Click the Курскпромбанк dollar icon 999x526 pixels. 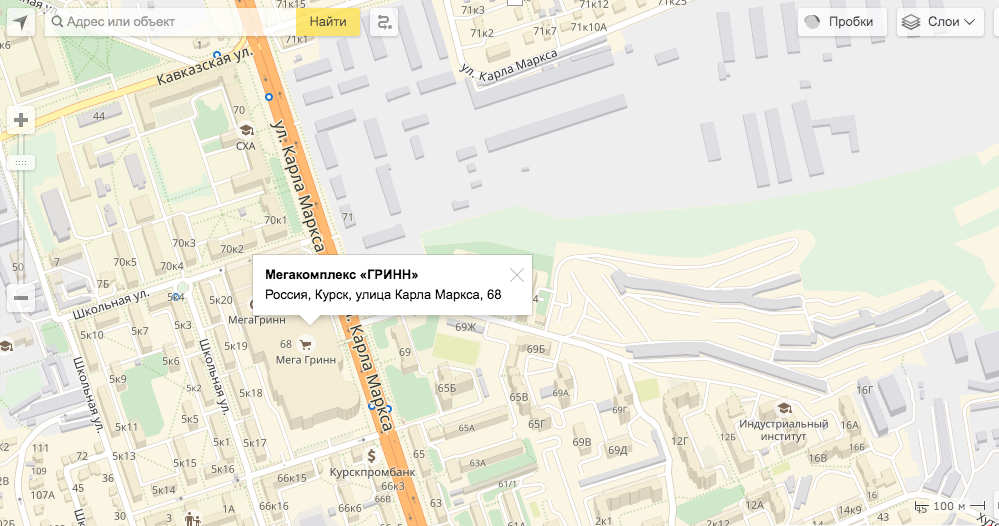coord(371,456)
